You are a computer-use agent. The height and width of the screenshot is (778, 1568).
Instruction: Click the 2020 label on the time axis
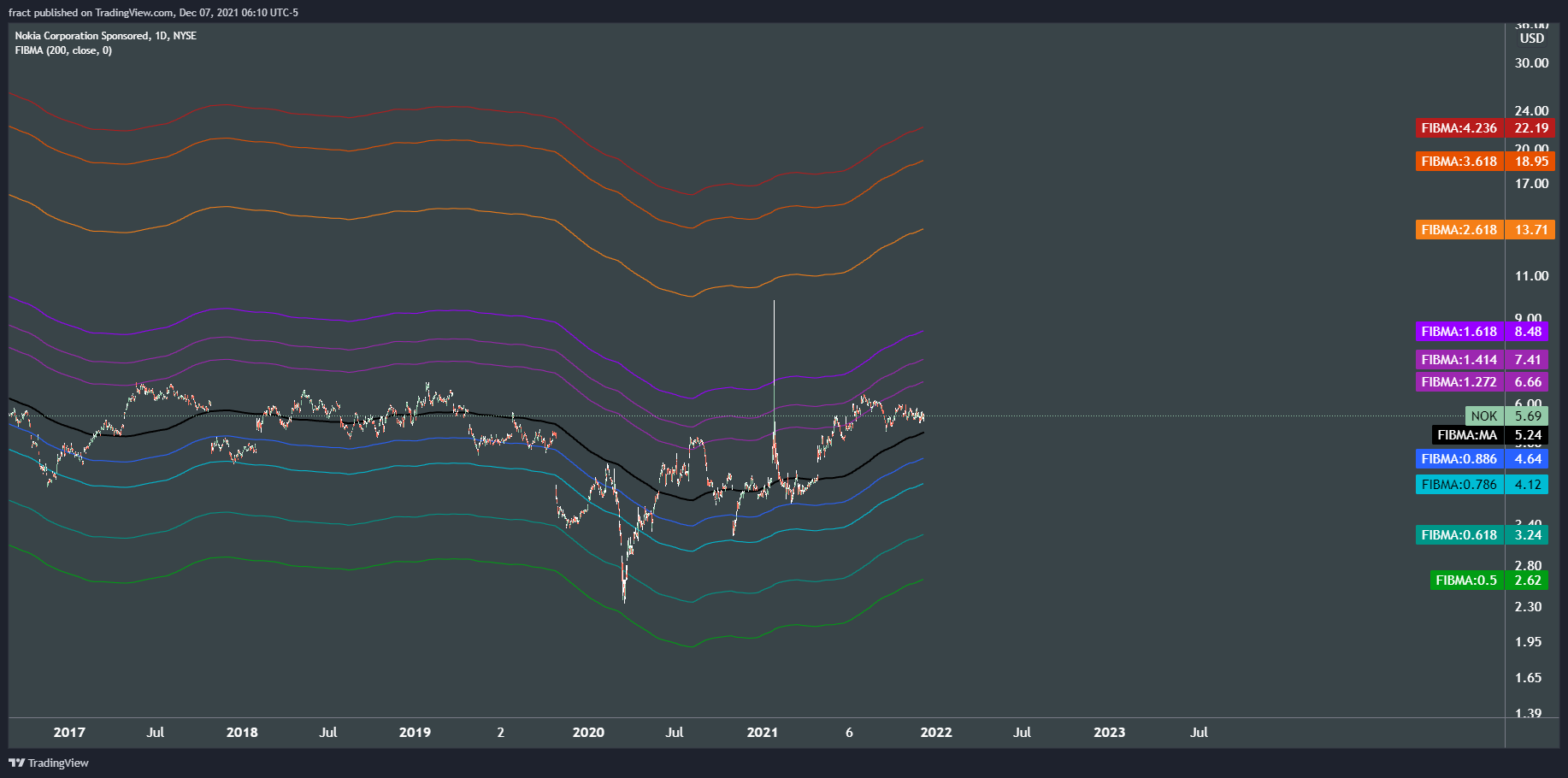(x=588, y=733)
